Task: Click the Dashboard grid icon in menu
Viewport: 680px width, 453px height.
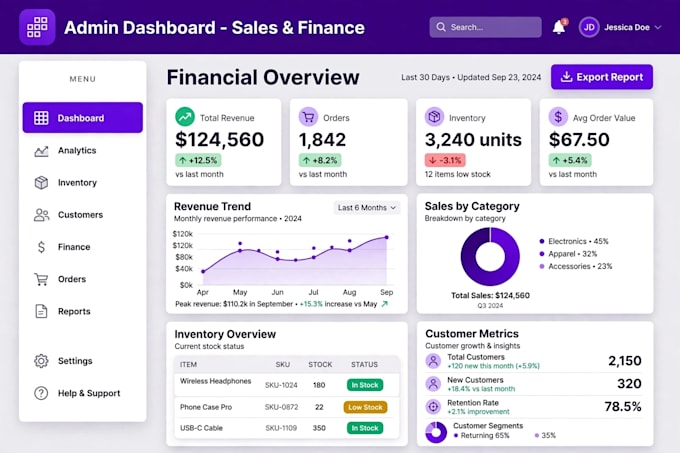Action: pyautogui.click(x=41, y=118)
